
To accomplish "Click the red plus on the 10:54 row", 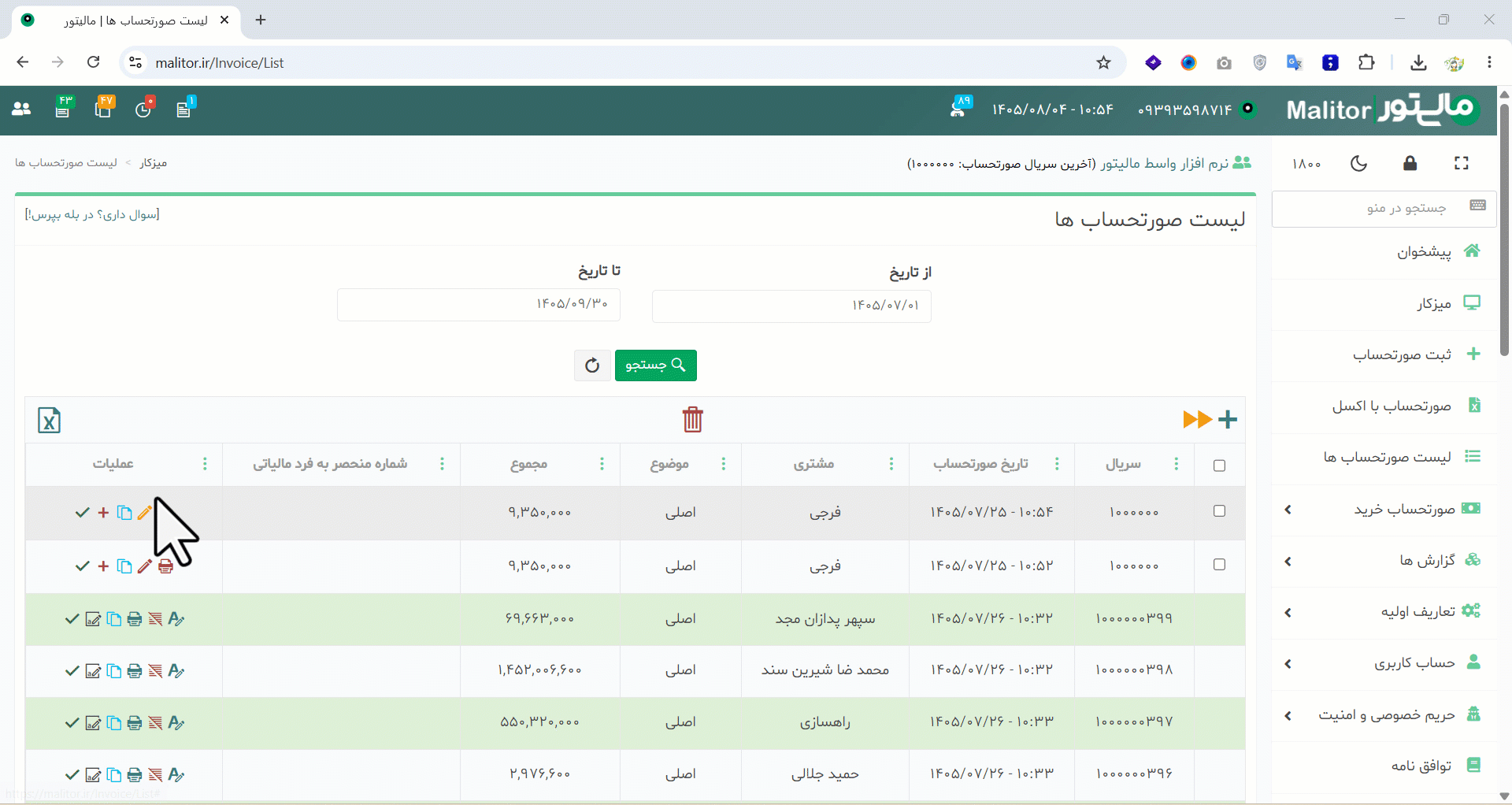I will (x=103, y=513).
